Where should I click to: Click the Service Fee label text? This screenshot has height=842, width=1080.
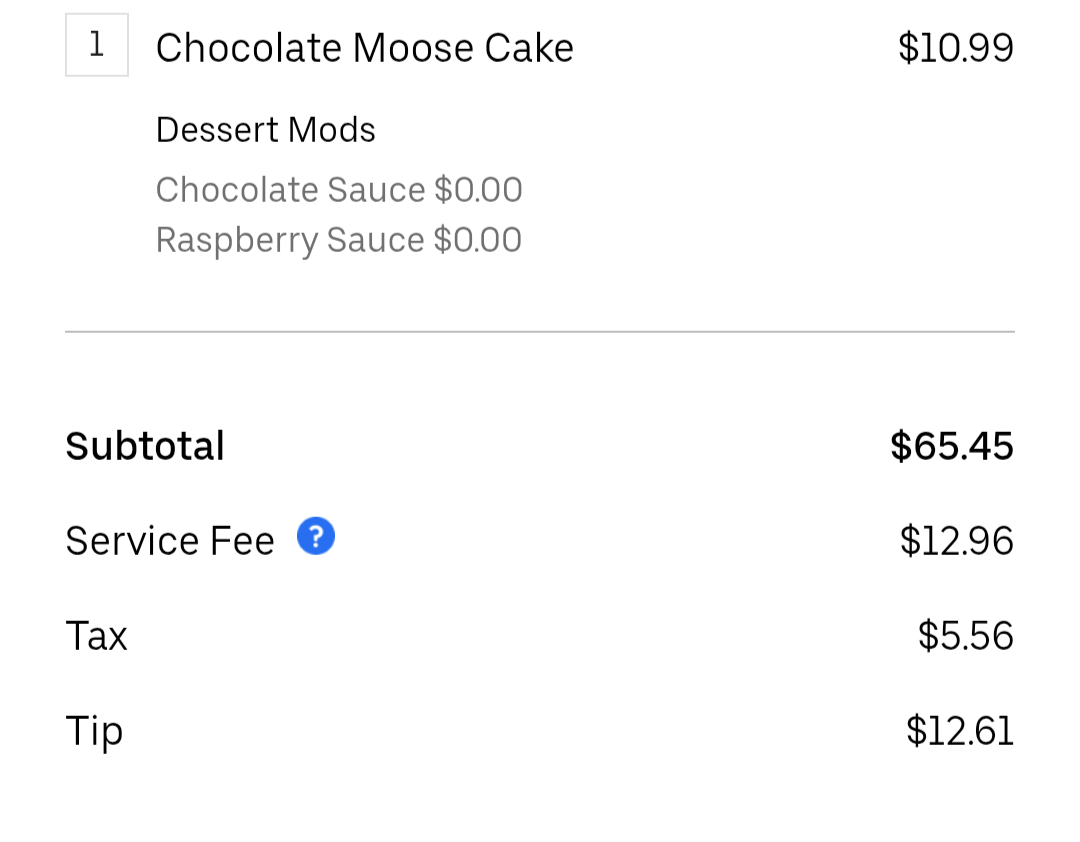pyautogui.click(x=170, y=541)
